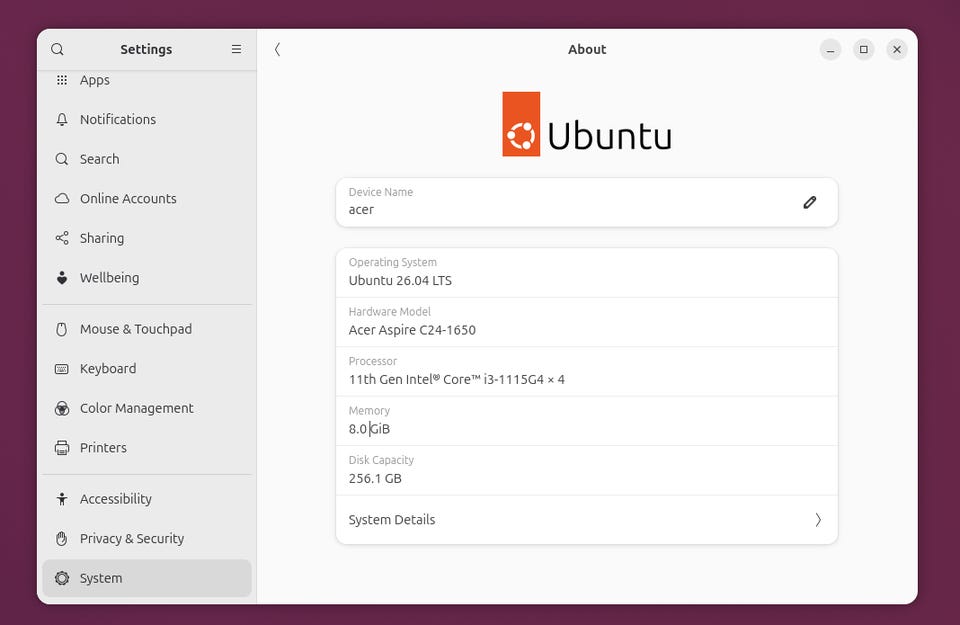960x625 pixels.
Task: Click the System gear icon
Action: coord(62,578)
